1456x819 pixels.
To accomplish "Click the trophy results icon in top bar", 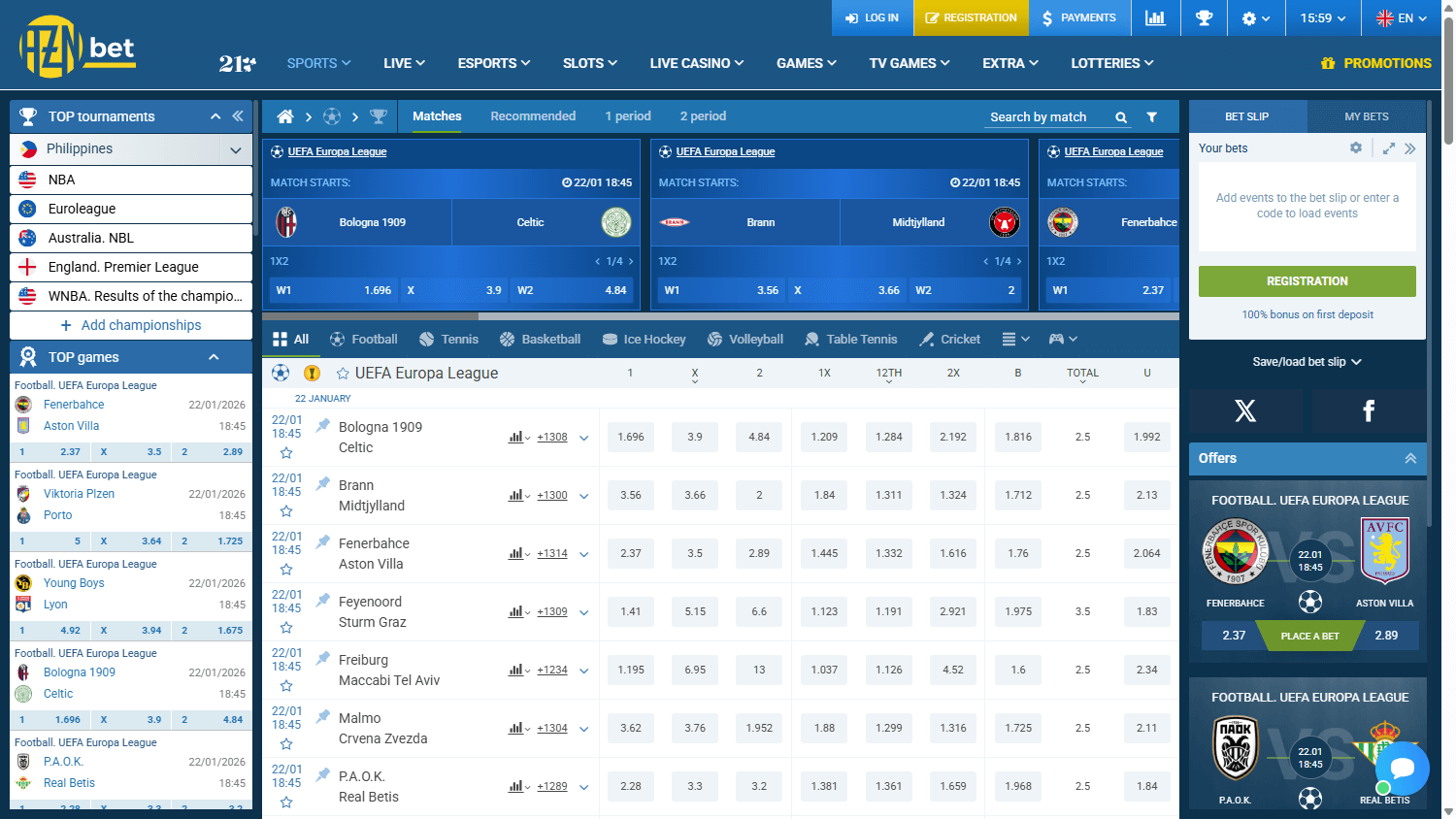I will click(x=1204, y=17).
